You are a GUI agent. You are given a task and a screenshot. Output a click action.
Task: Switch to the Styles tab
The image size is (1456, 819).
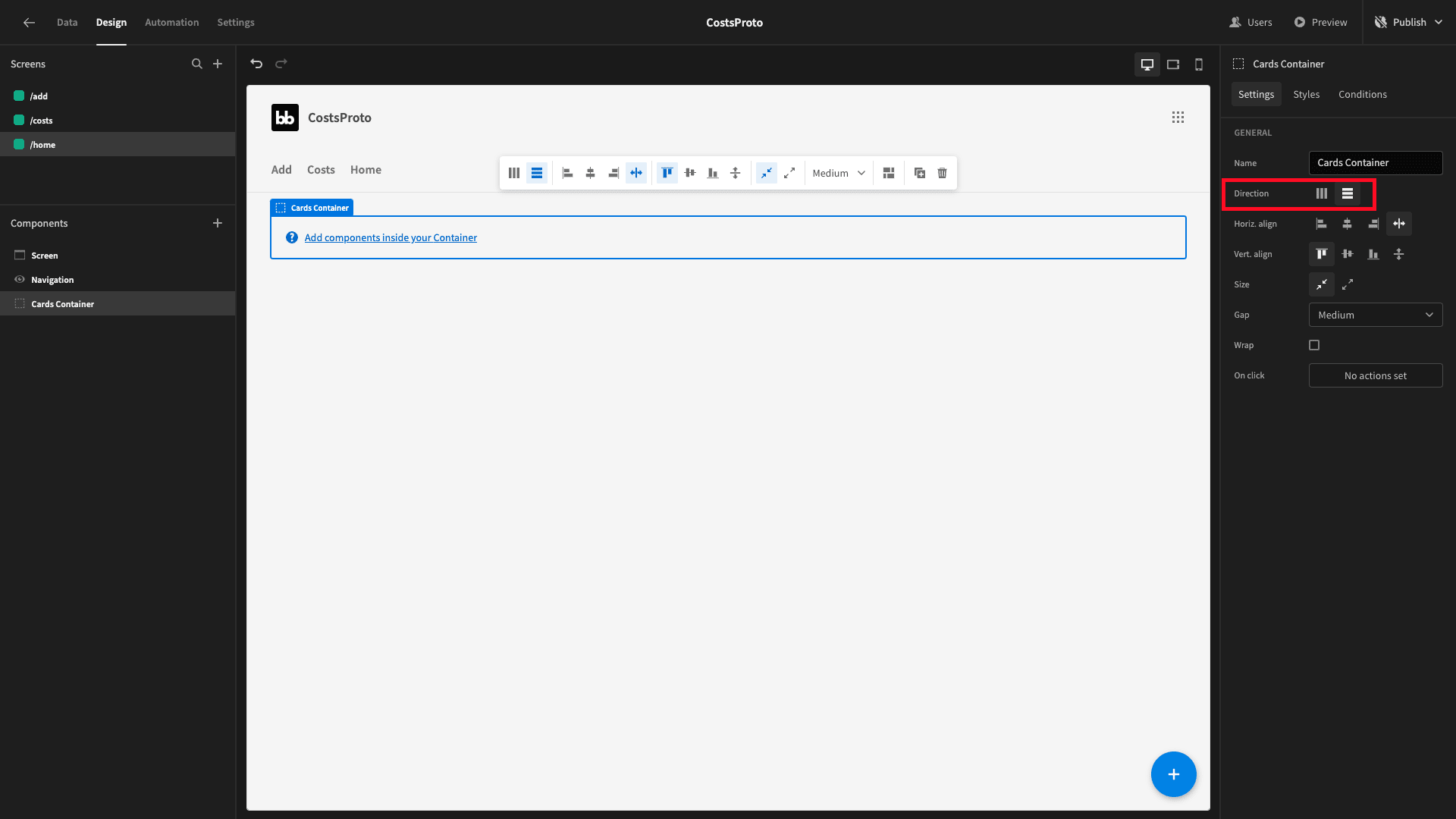(x=1306, y=94)
